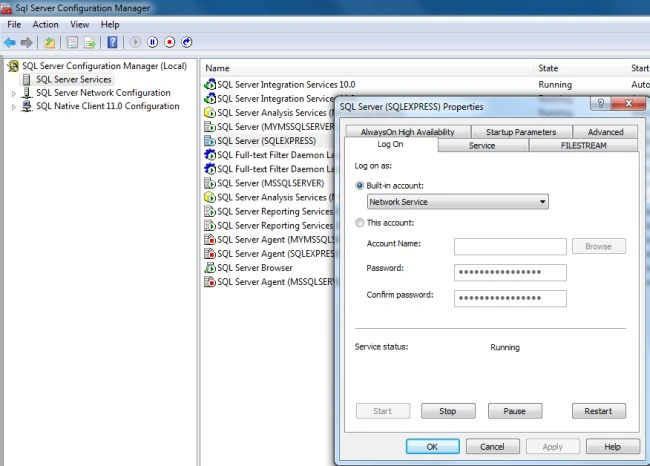Click the Forward arrow toolbar icon
This screenshot has width=650, height=466.
pyautogui.click(x=27, y=42)
